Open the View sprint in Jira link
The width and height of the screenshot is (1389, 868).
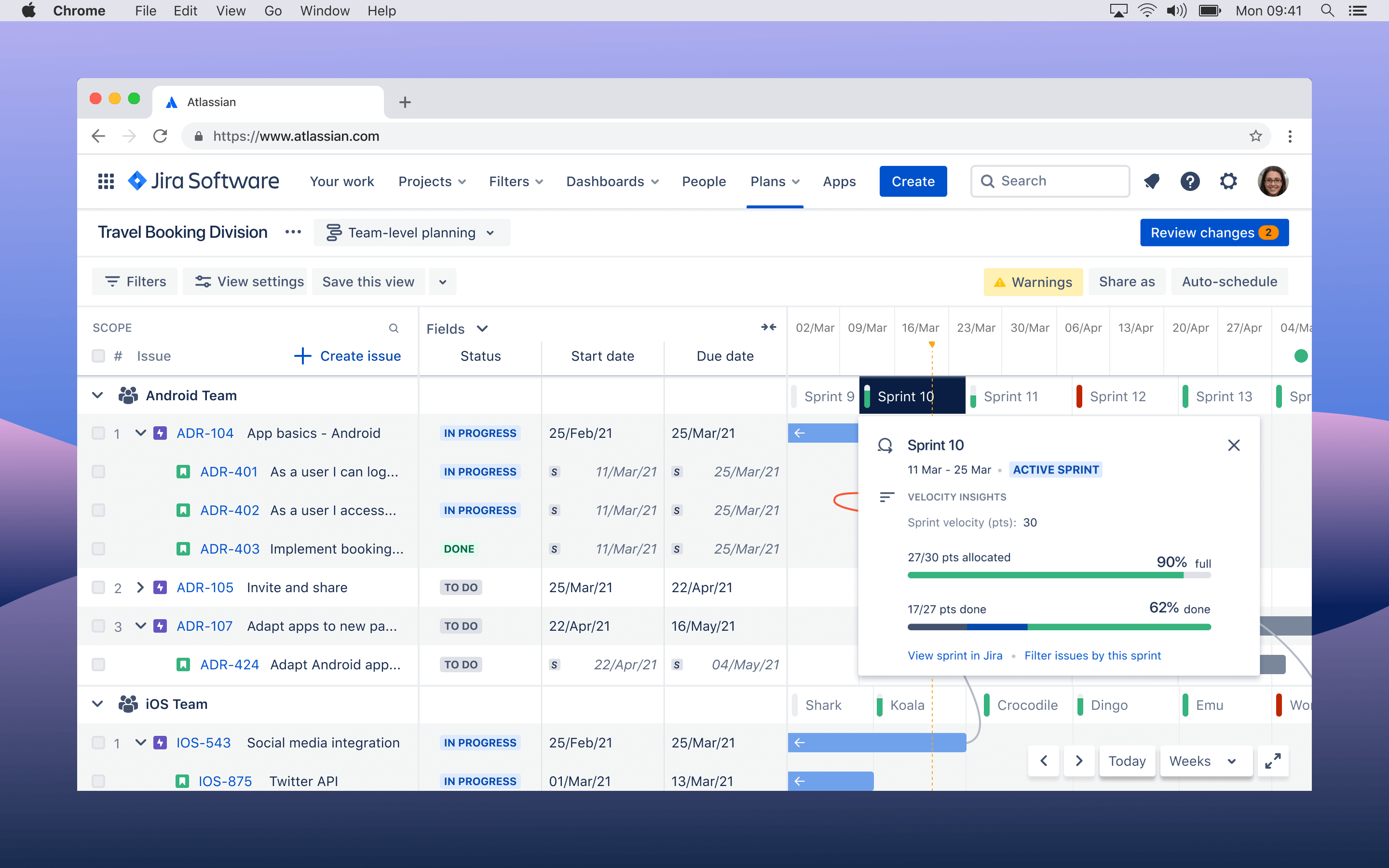coord(954,655)
